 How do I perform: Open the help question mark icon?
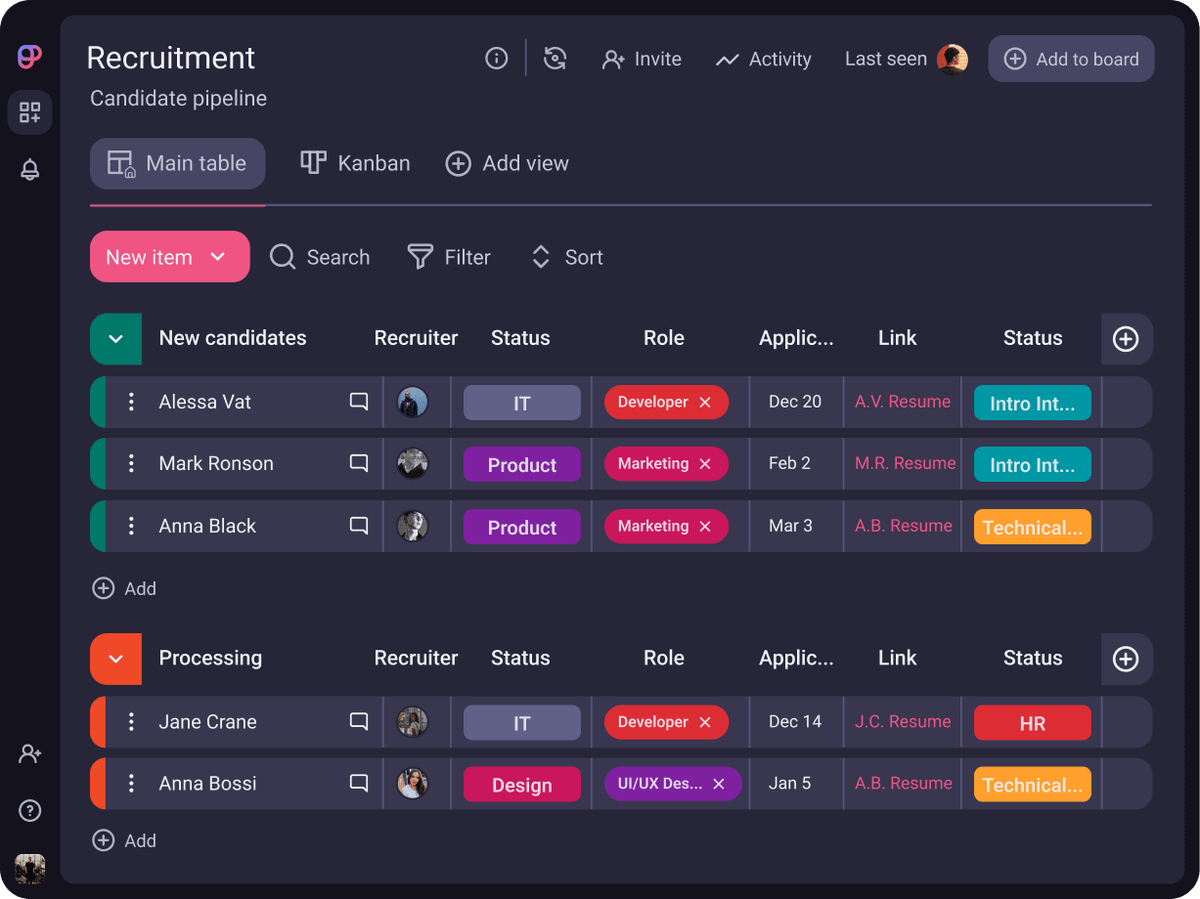coord(30,810)
